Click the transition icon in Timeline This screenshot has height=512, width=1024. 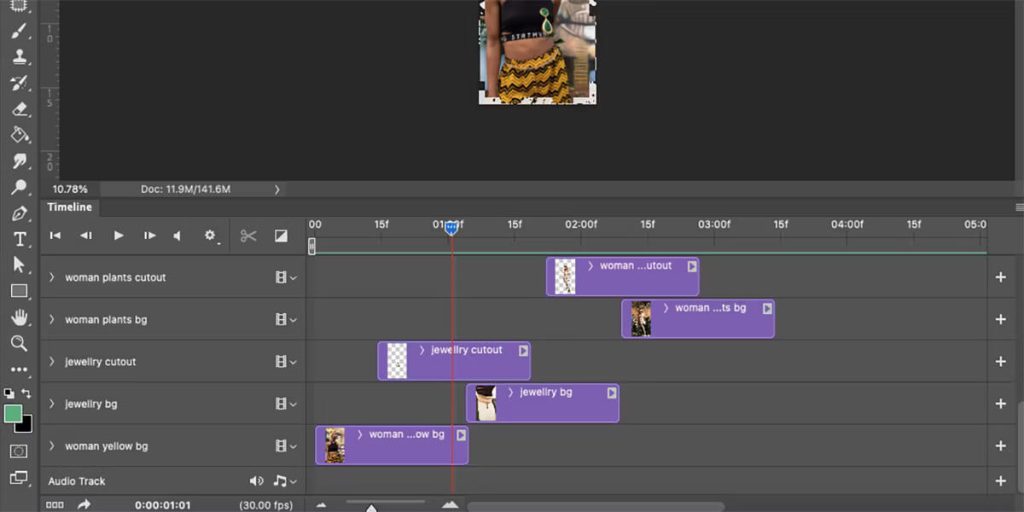click(281, 236)
